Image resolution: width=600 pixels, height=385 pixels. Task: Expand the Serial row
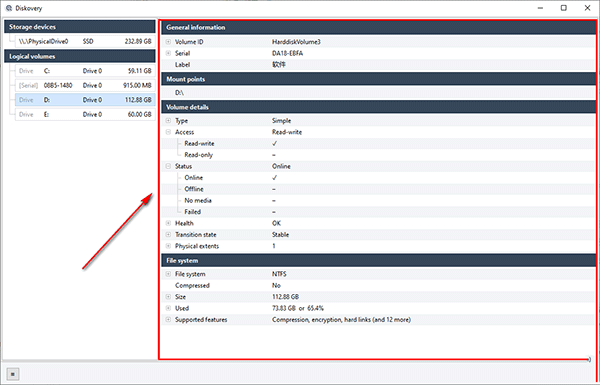click(x=168, y=53)
